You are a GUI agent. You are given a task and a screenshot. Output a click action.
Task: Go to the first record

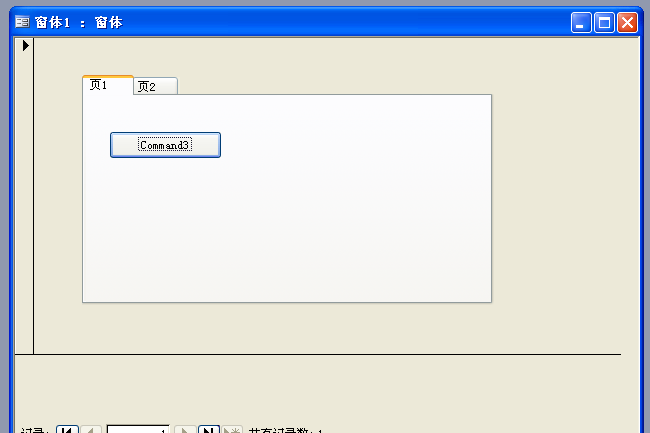67,429
